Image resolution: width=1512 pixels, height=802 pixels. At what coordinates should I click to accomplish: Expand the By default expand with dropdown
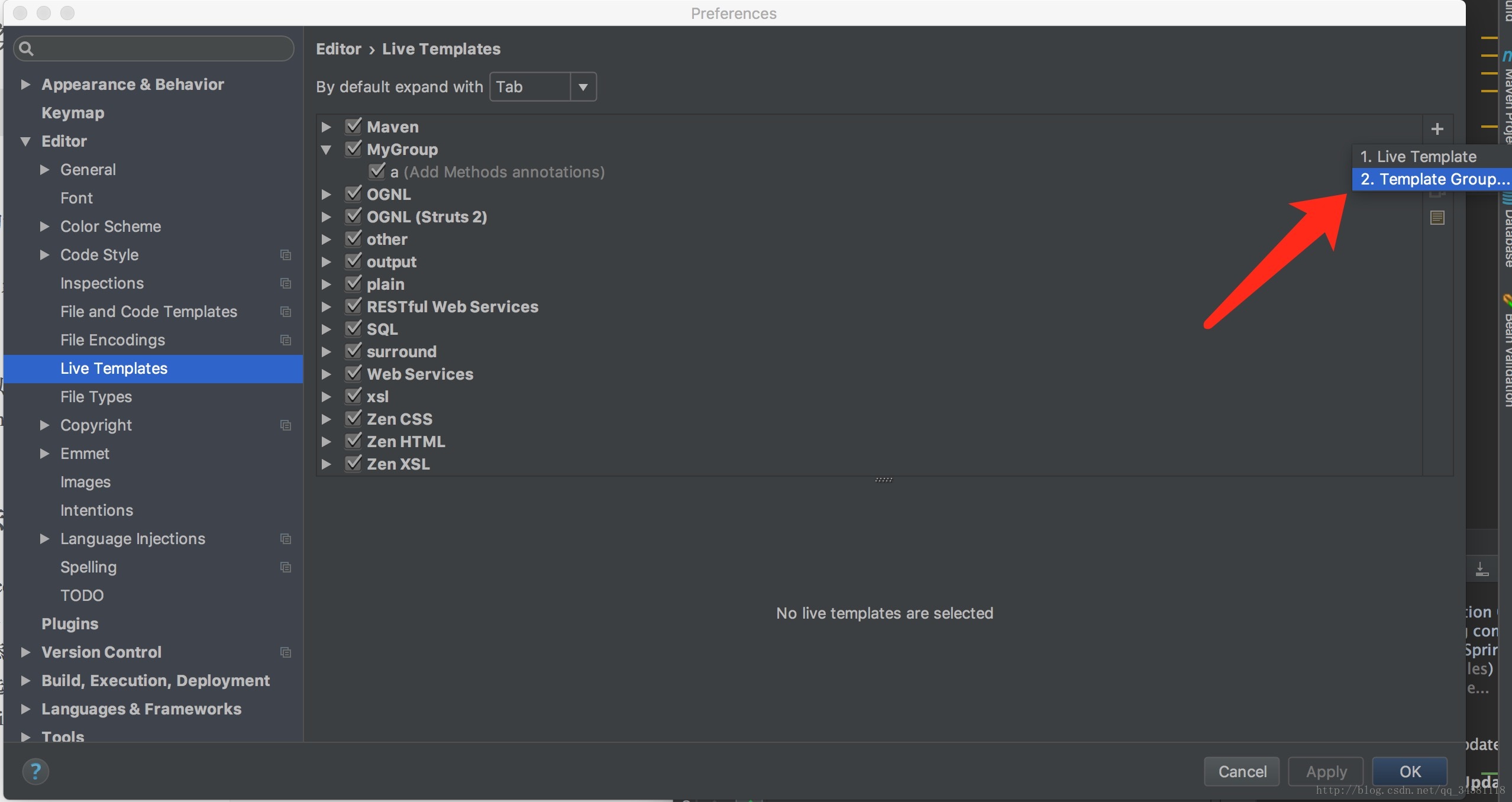click(582, 86)
